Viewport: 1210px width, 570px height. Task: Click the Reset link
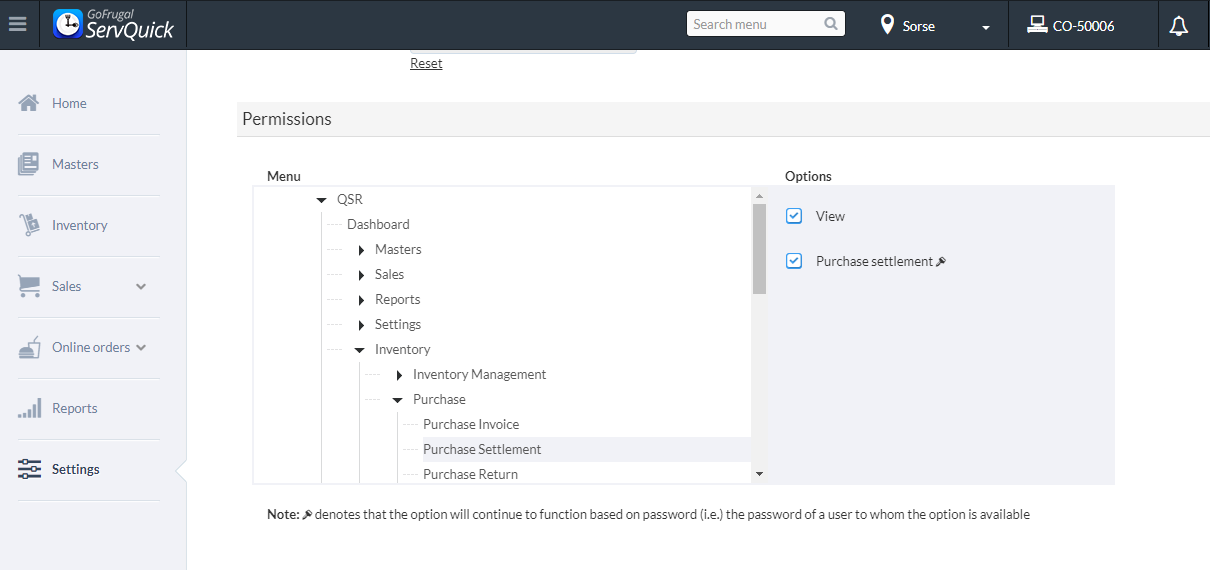click(426, 63)
